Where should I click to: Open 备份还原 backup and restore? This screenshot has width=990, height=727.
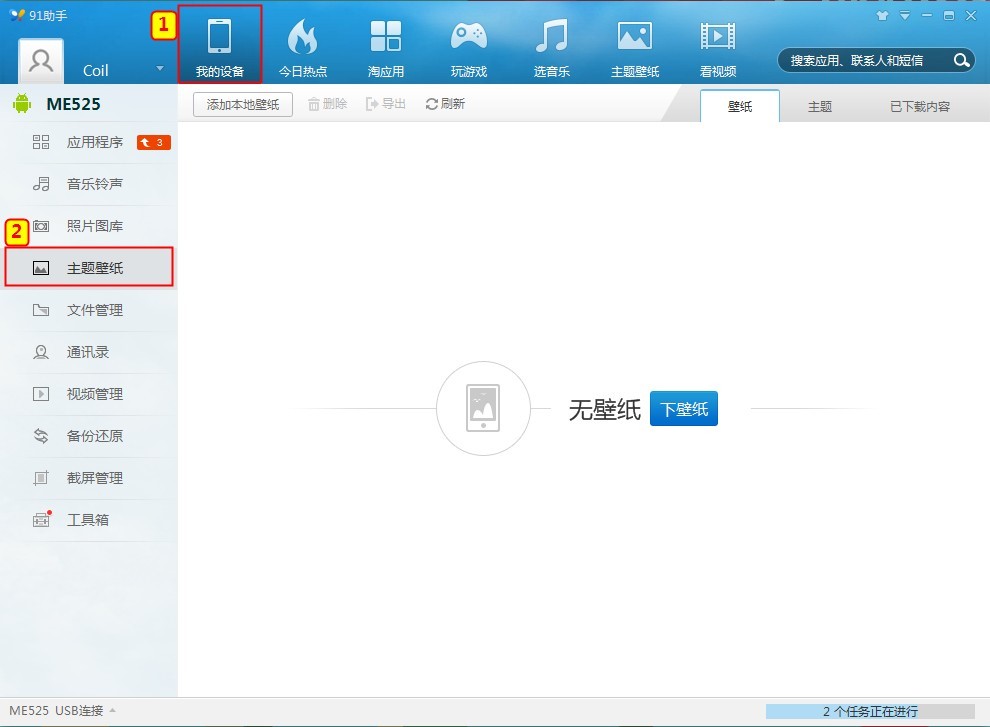(x=95, y=436)
